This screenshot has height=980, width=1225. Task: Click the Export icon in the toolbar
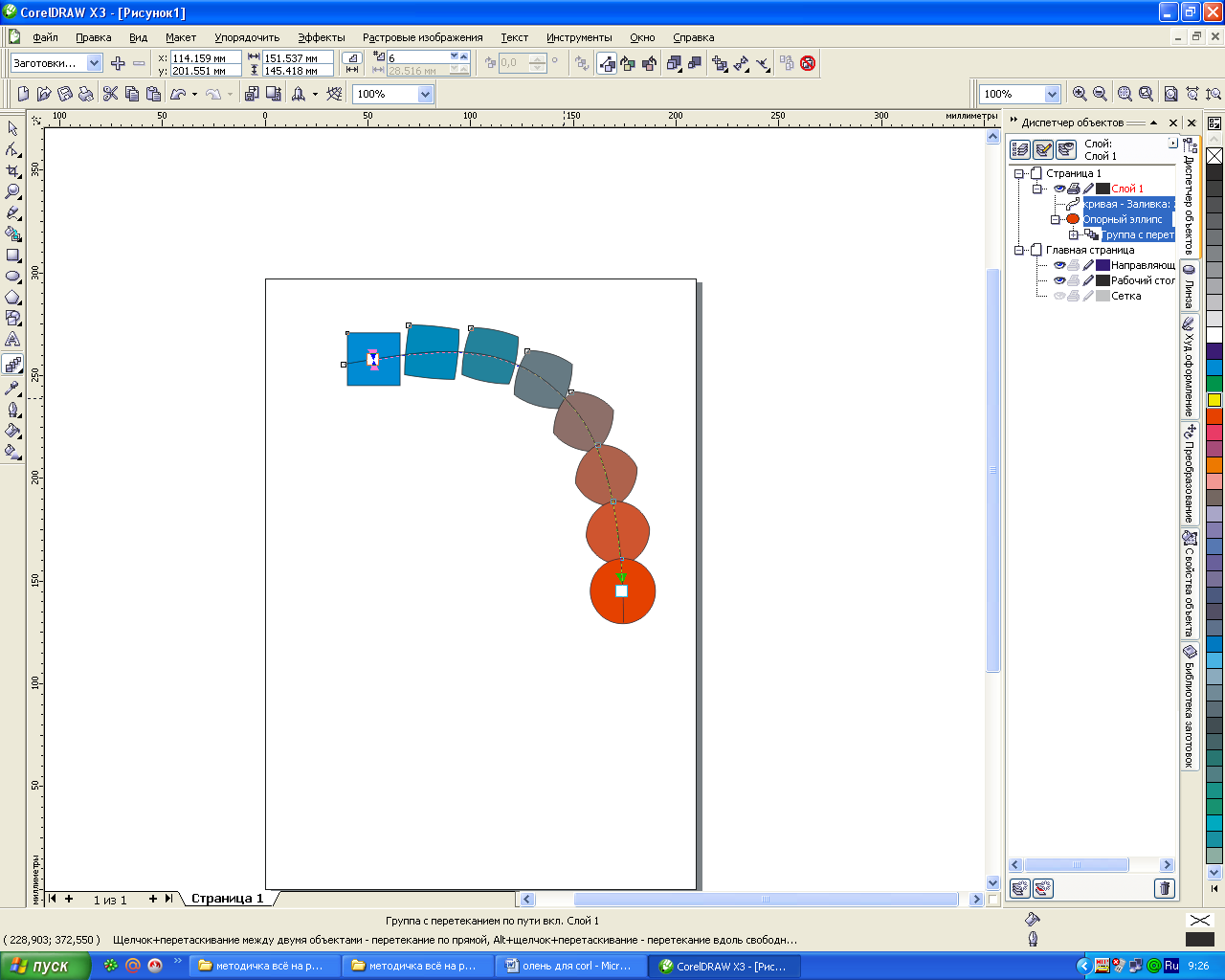coord(274,94)
